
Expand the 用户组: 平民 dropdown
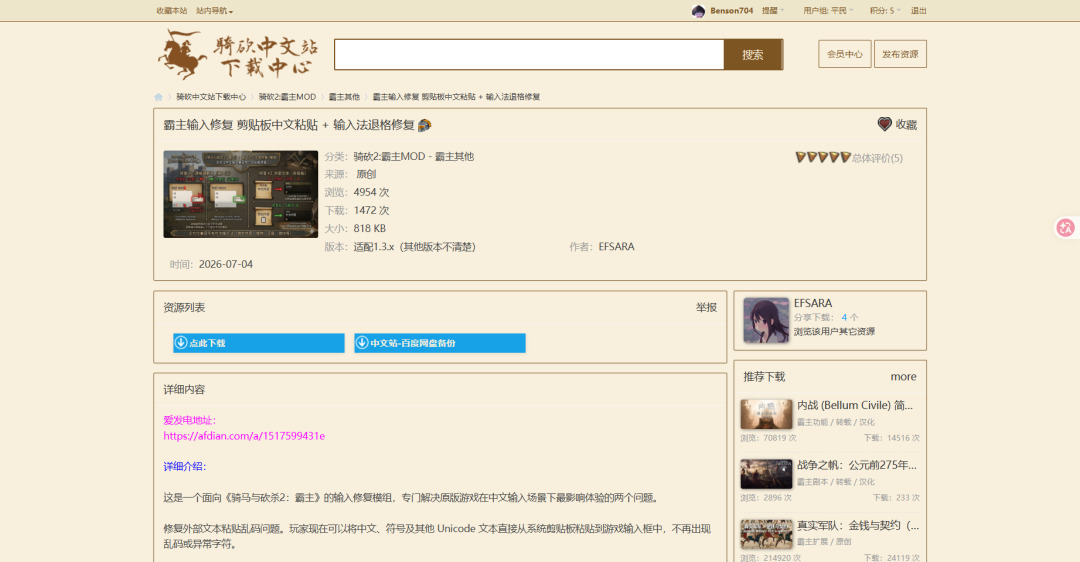(x=827, y=10)
